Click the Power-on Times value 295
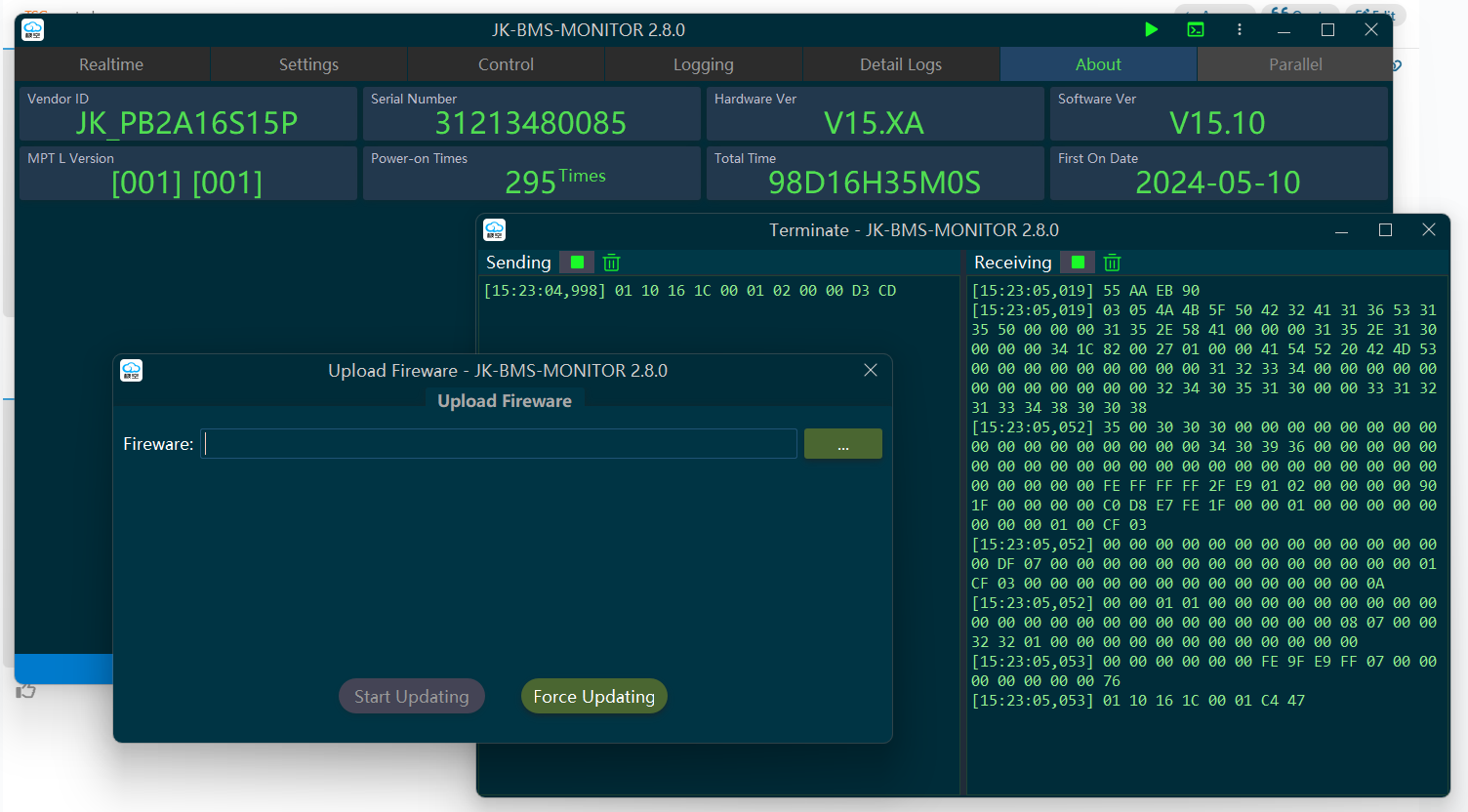The width and height of the screenshot is (1468, 812). [530, 183]
